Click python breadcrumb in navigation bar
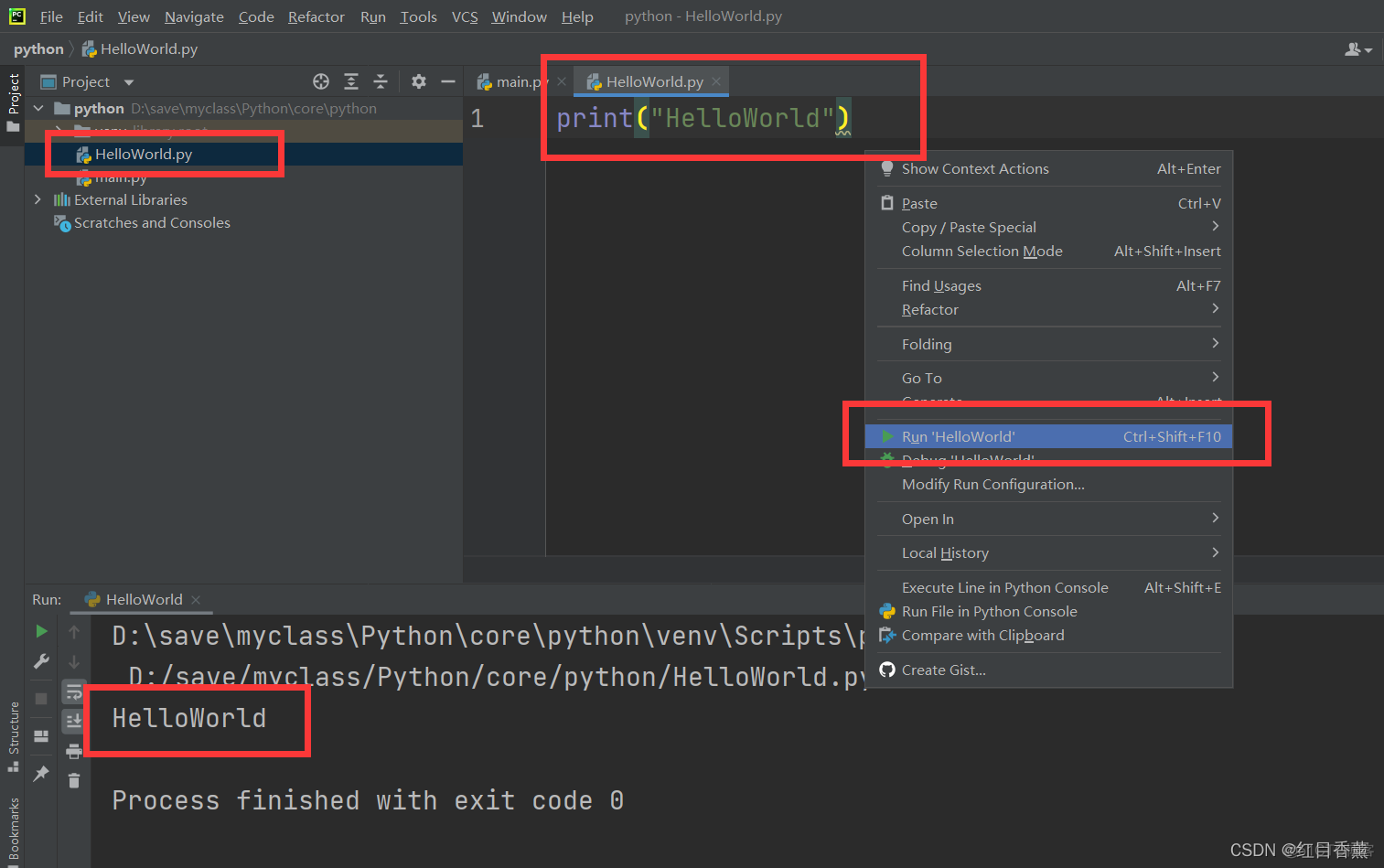The width and height of the screenshot is (1384, 868). tap(38, 48)
